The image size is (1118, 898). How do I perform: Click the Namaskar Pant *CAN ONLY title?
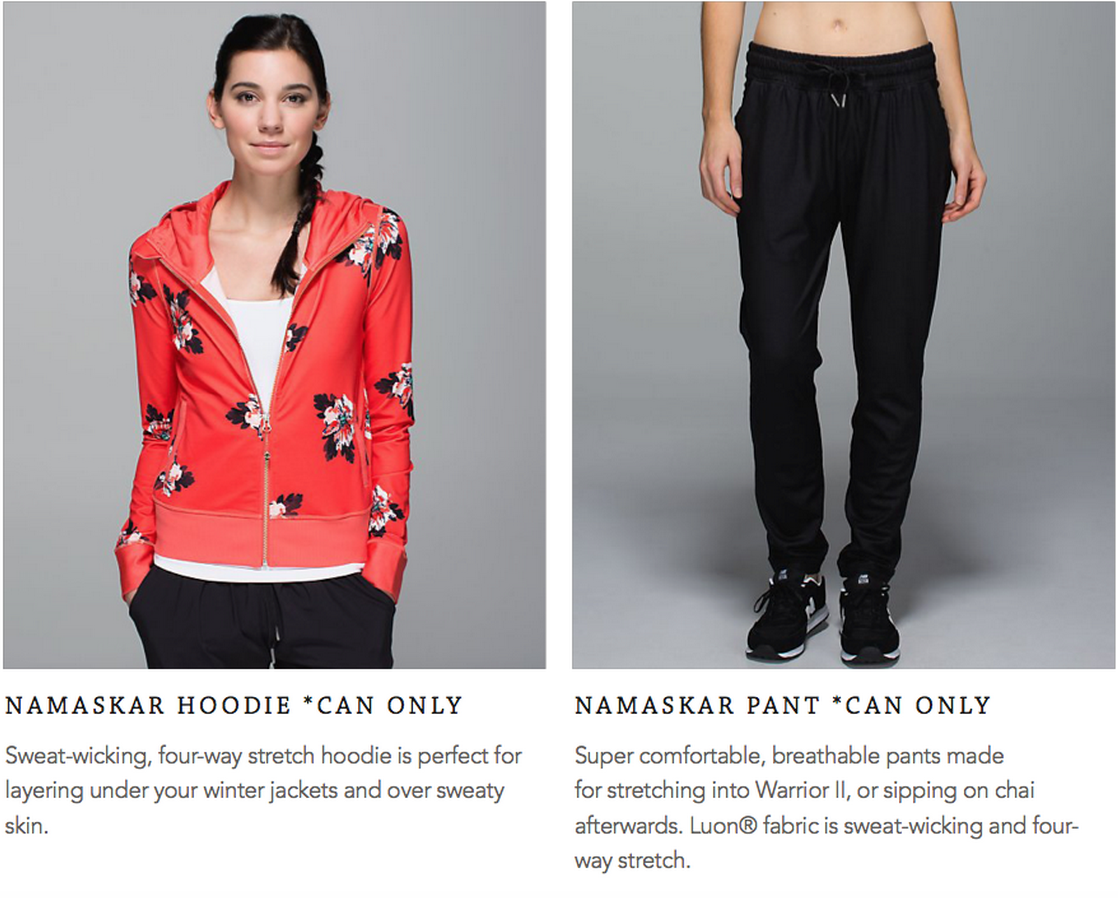point(783,705)
